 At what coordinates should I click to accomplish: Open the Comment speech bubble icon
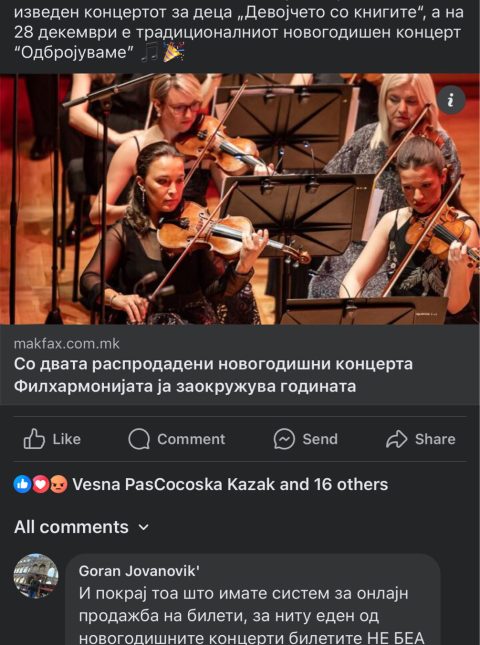point(139,439)
